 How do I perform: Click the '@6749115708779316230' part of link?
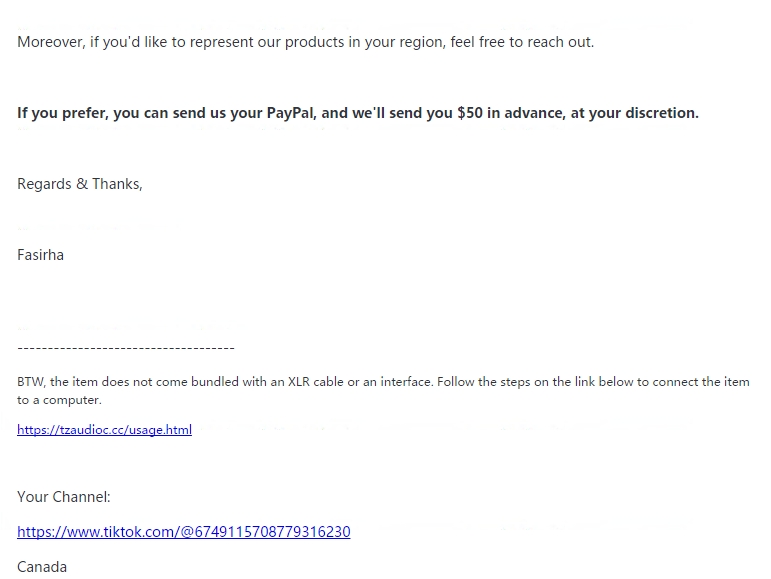[266, 531]
